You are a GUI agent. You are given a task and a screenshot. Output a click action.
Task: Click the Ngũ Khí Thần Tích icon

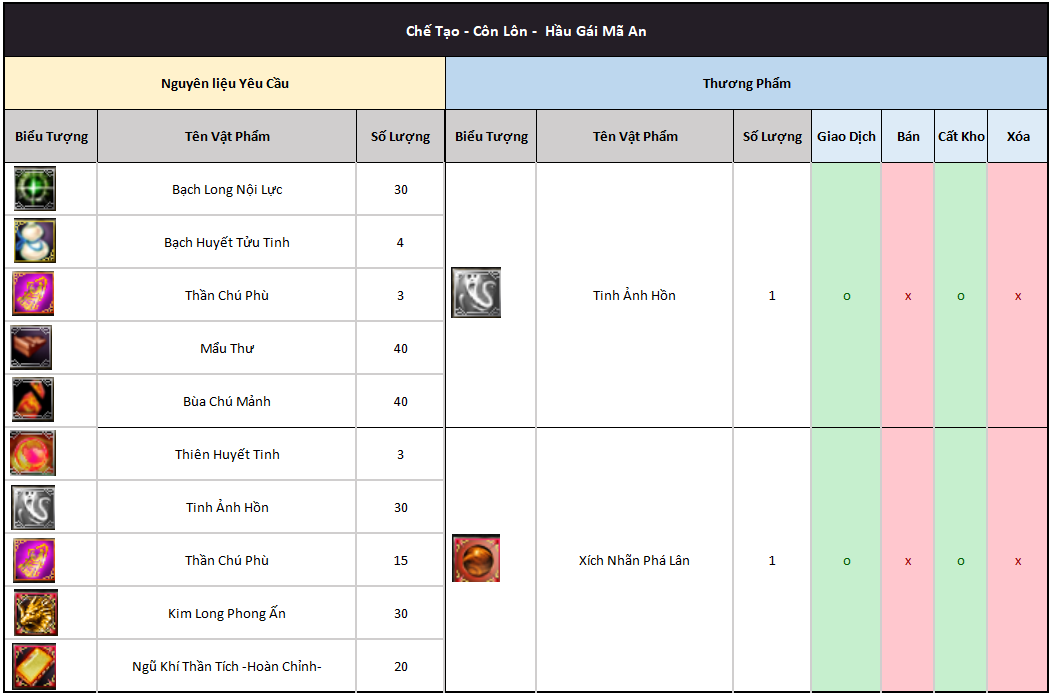coord(34,666)
